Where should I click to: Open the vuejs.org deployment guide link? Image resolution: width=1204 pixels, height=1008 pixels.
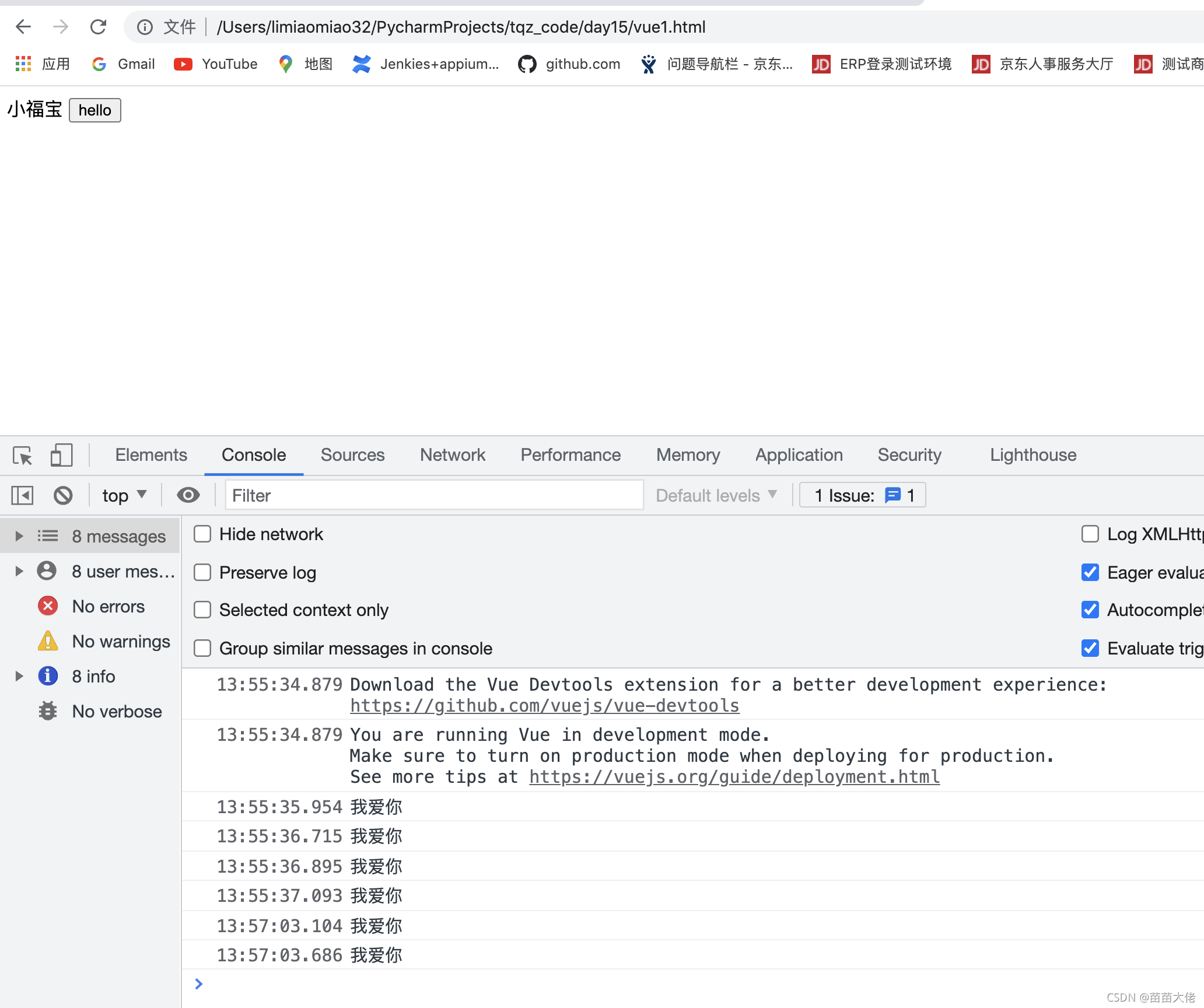point(734,777)
